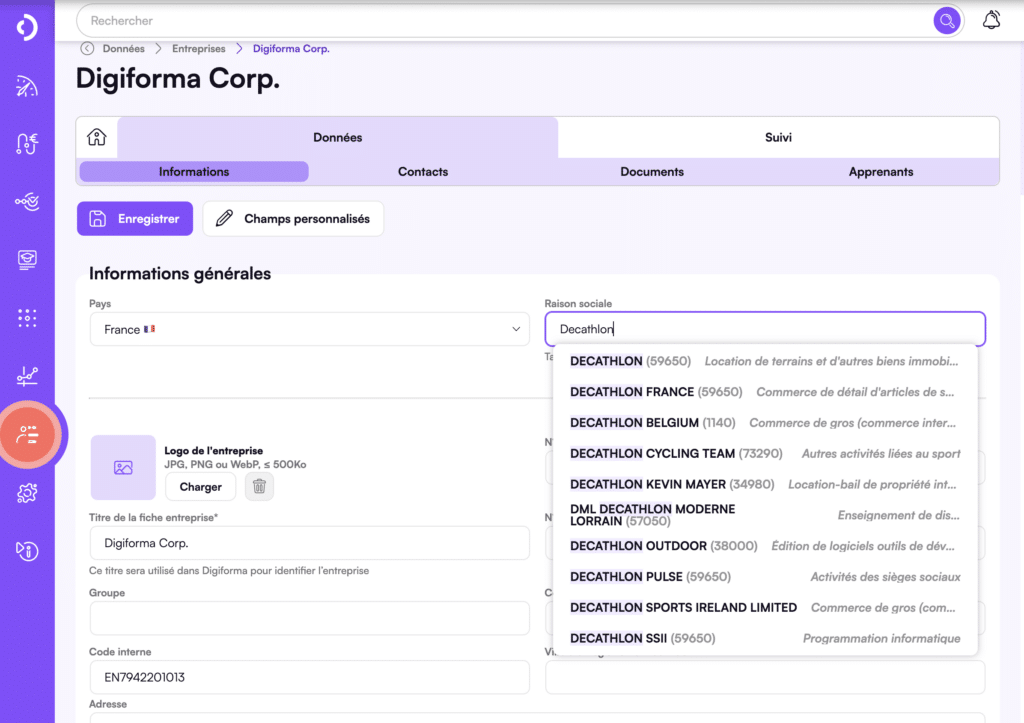Select the Contacts sub-tab
The image size is (1024, 723).
(423, 172)
